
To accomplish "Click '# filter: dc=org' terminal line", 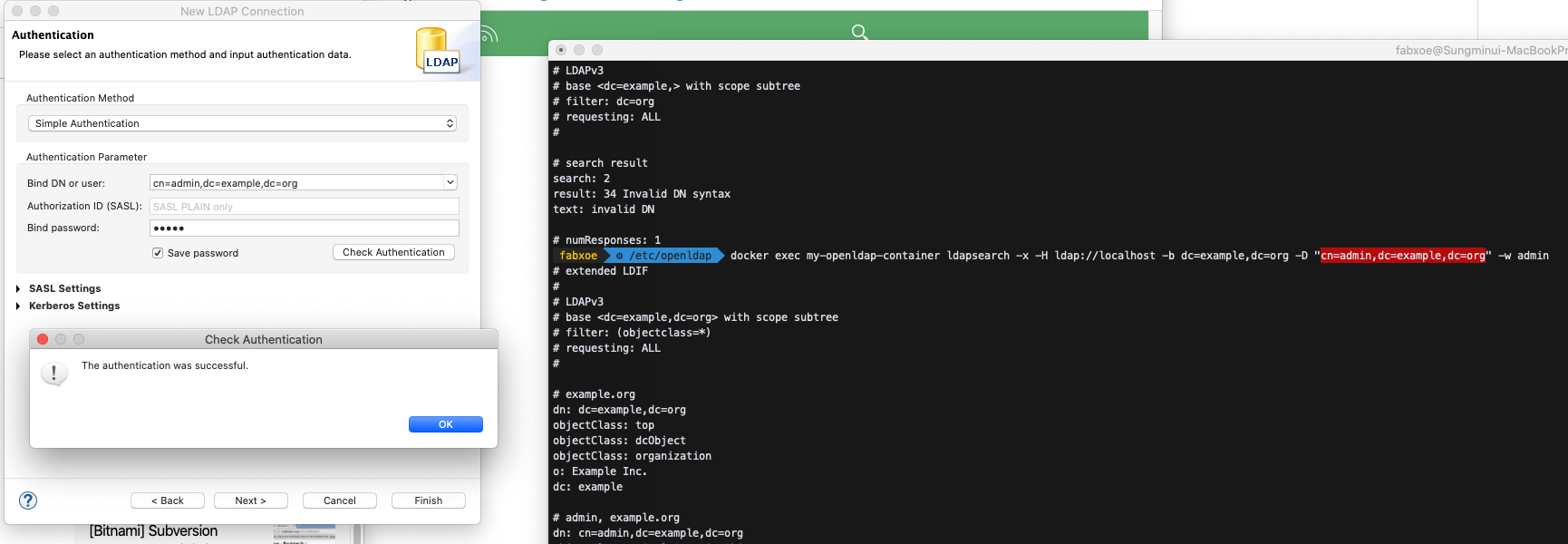I will click(x=604, y=102).
